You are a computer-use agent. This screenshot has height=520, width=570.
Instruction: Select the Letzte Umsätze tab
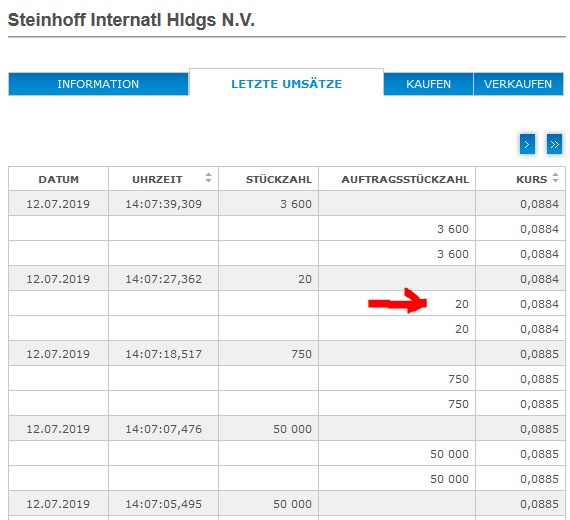click(286, 84)
